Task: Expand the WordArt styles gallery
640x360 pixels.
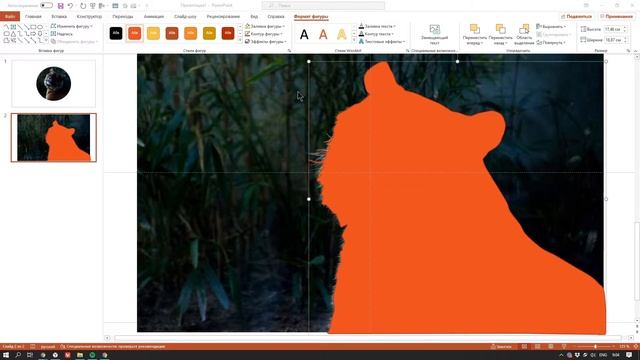Action: (354, 41)
